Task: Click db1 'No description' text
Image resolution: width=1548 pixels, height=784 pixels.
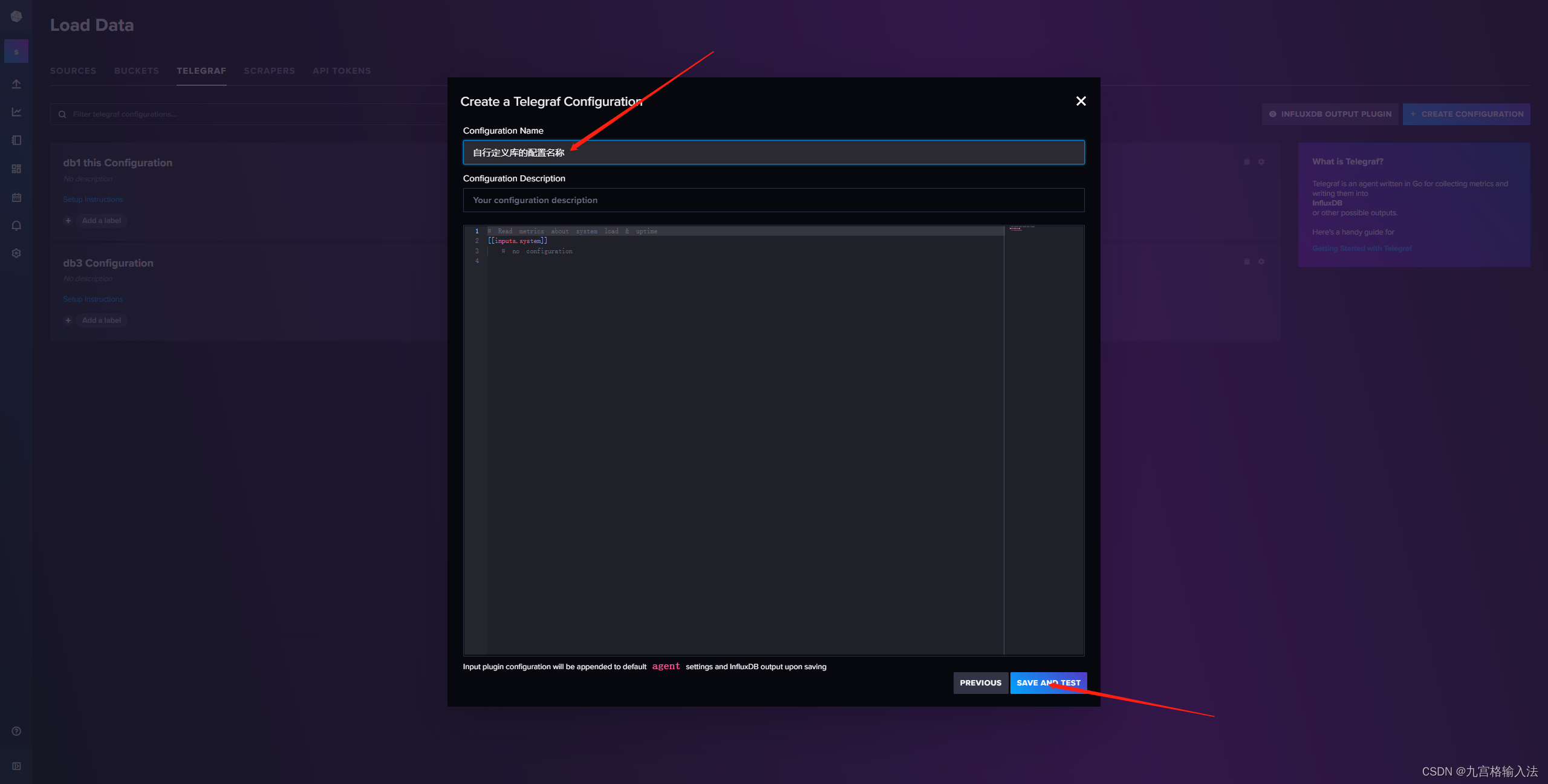Action: (88, 179)
